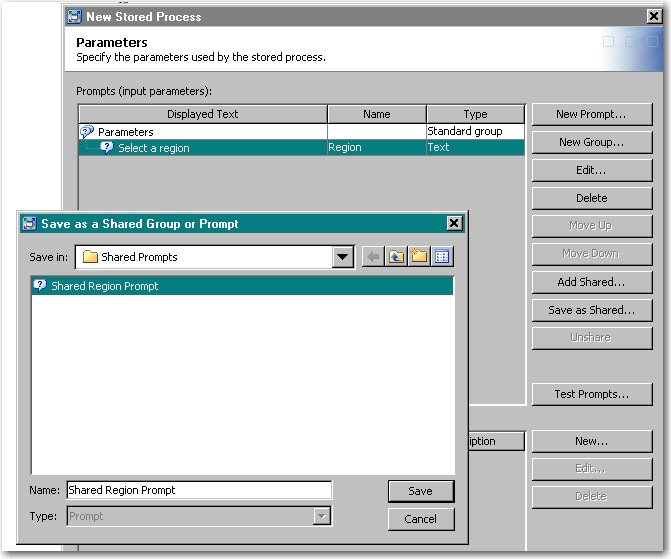Expand the Type dropdown arrow
671x559 pixels.
coord(321,516)
